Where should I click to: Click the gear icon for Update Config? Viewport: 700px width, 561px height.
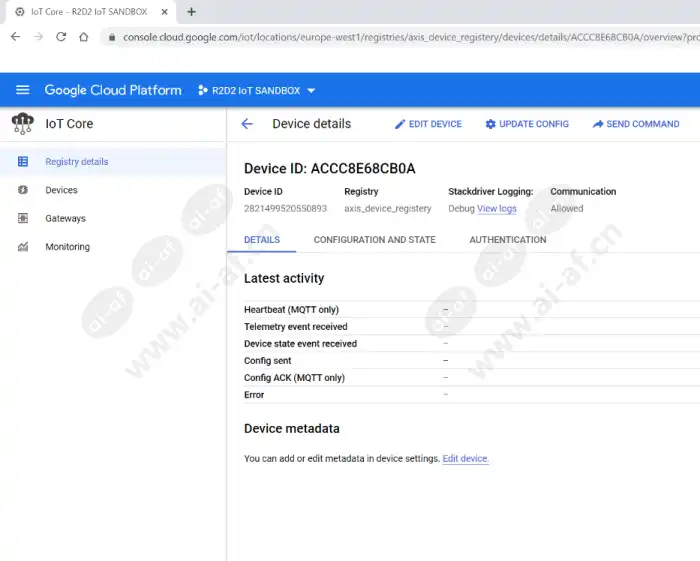click(x=490, y=124)
